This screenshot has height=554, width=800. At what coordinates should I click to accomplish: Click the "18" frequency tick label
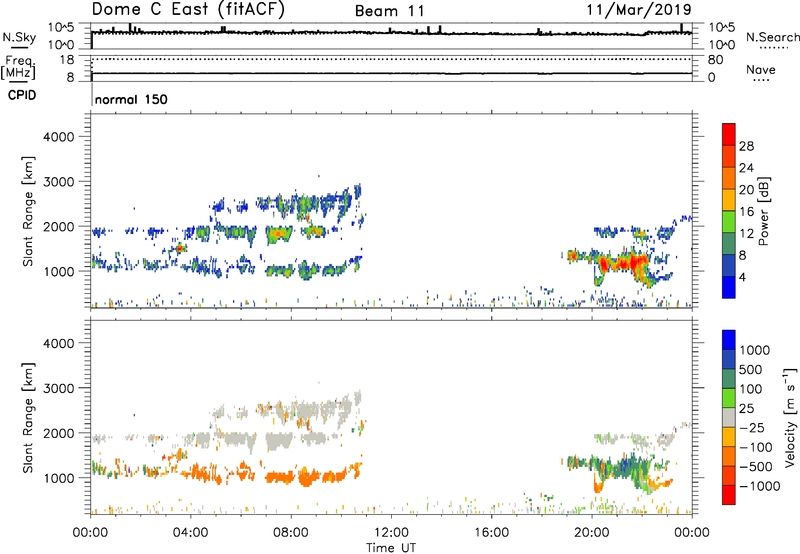tap(67, 60)
